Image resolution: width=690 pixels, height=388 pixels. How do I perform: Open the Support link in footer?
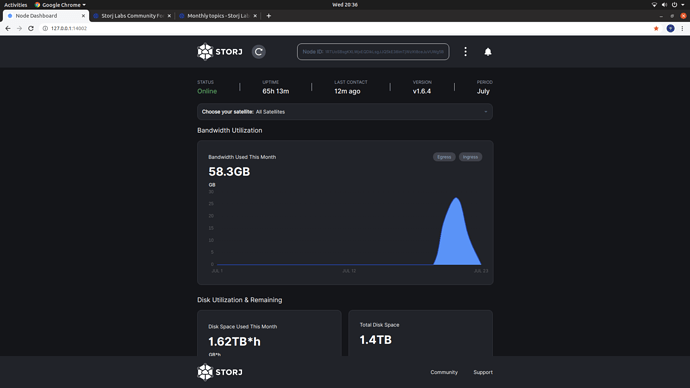(483, 372)
